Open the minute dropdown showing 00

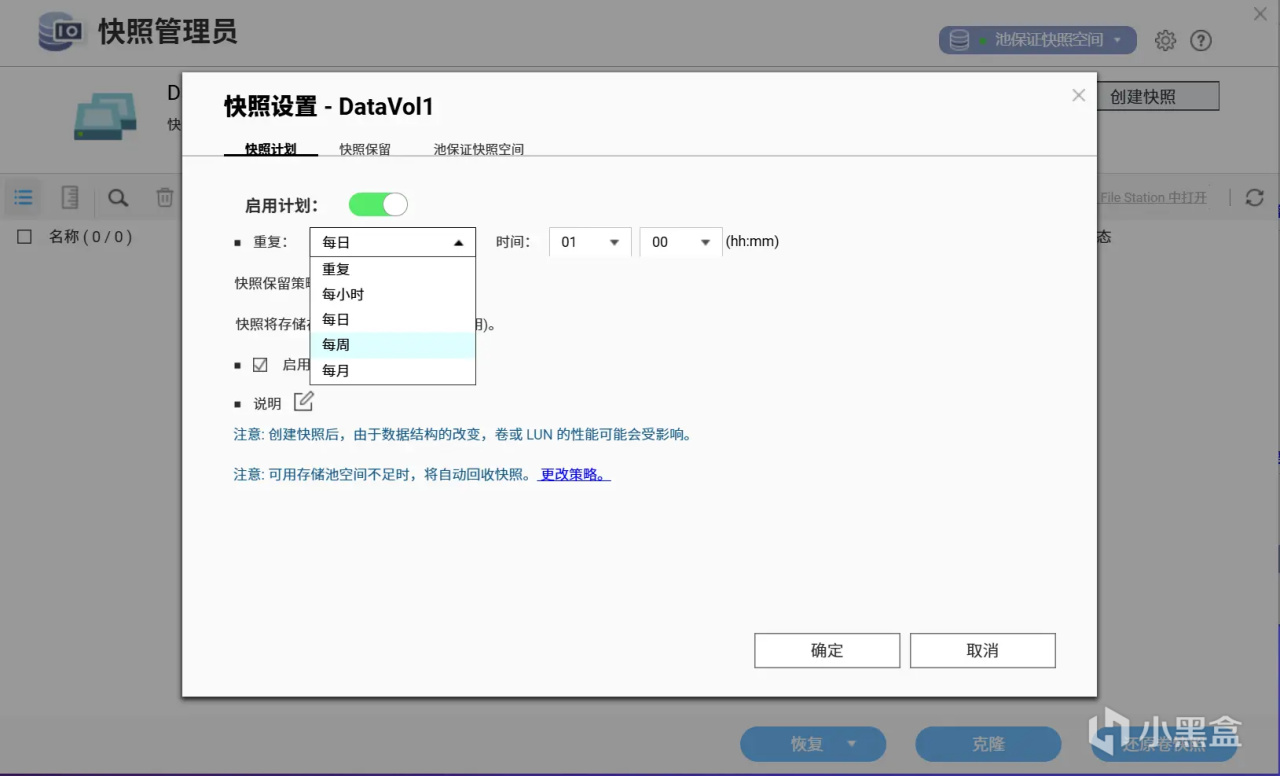pos(681,242)
